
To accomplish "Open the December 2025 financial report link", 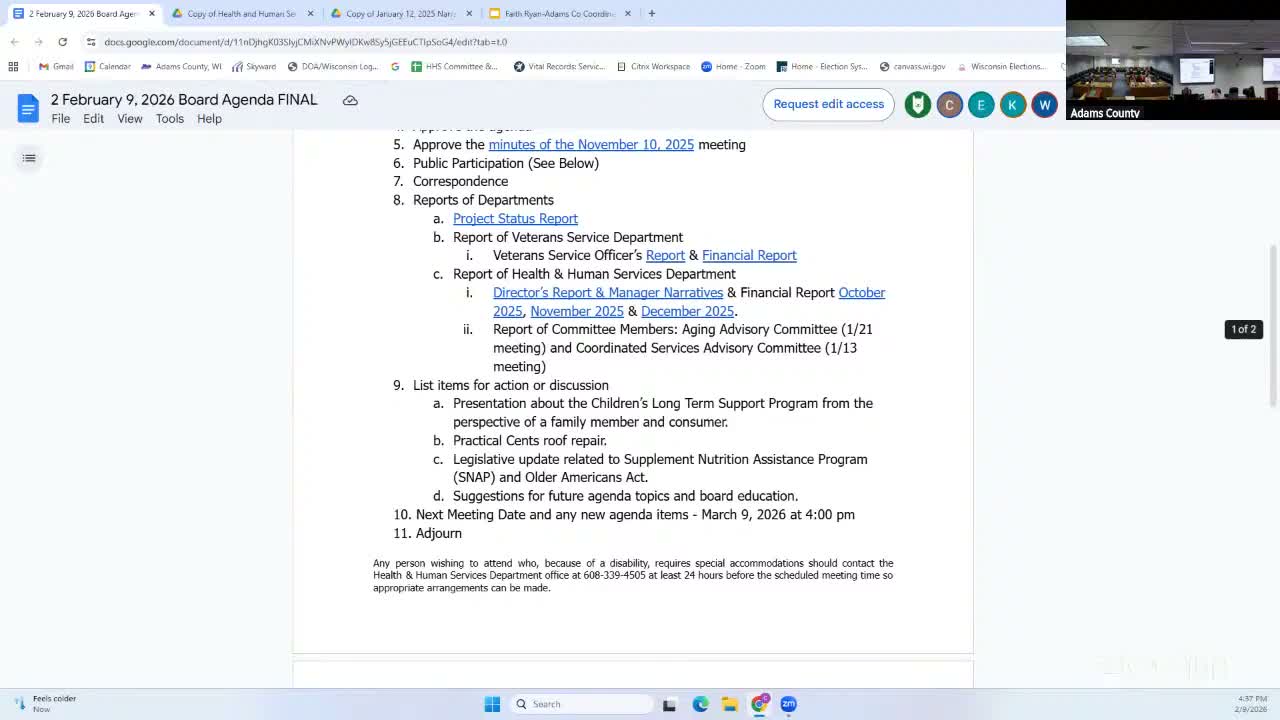I will pyautogui.click(x=688, y=311).
